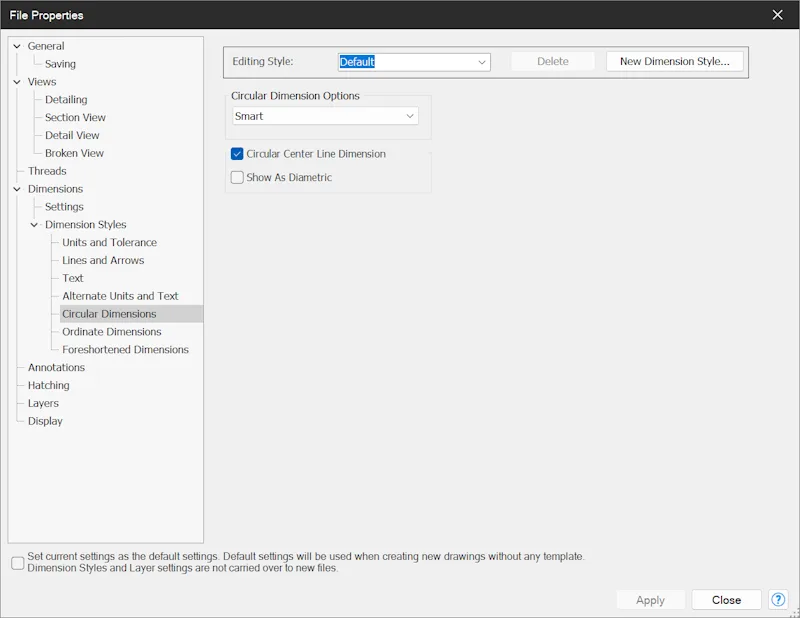Image resolution: width=800 pixels, height=618 pixels.
Task: Open Display settings
Action: coord(45,421)
